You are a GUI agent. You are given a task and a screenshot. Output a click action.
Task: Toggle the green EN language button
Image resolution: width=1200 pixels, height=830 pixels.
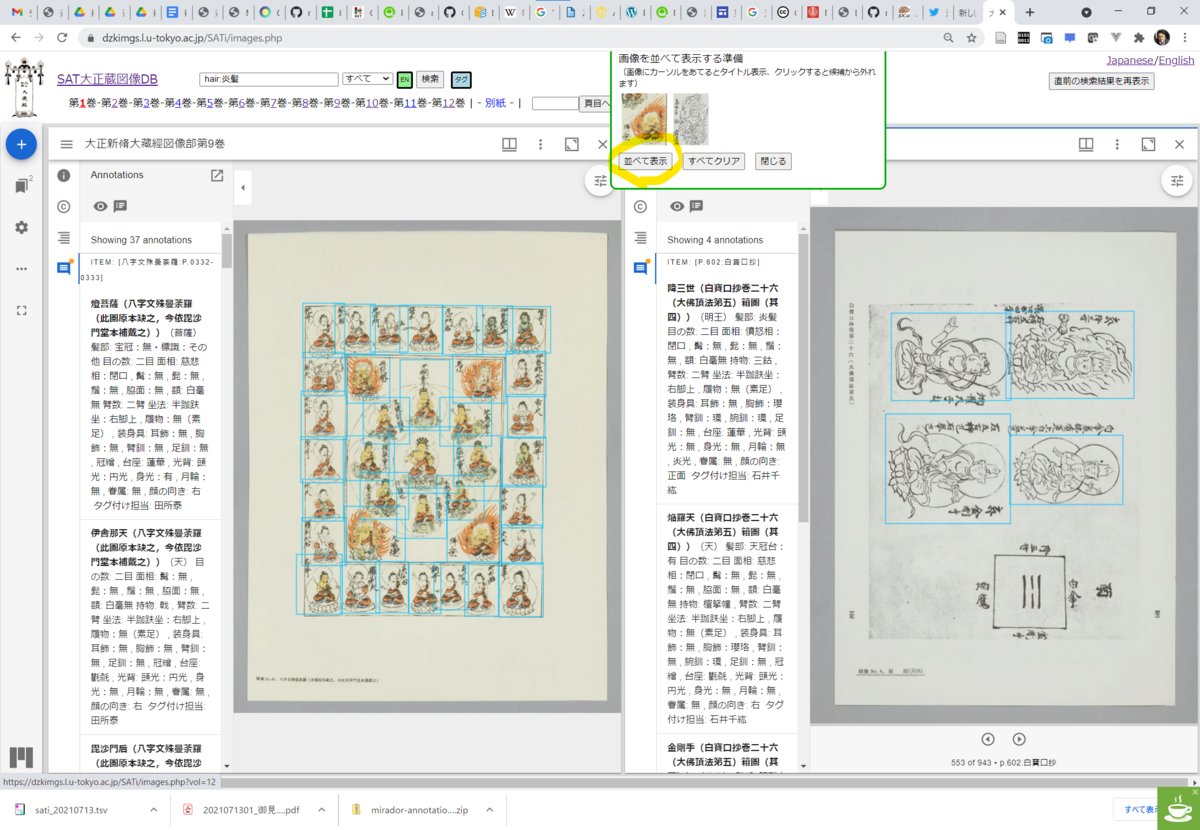(404, 79)
